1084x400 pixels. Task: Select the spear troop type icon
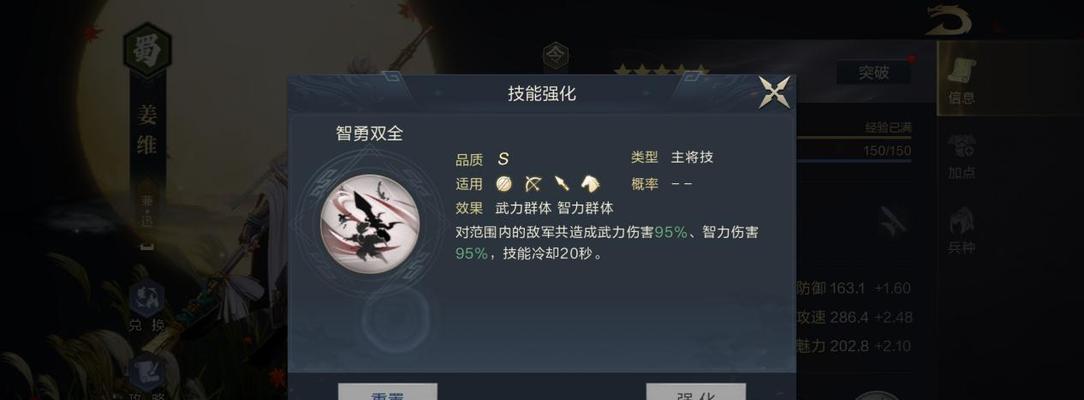561,184
